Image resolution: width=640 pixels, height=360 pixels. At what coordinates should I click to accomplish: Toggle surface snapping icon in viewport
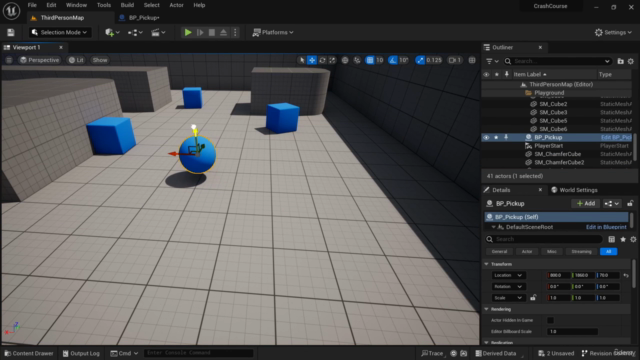pos(357,60)
